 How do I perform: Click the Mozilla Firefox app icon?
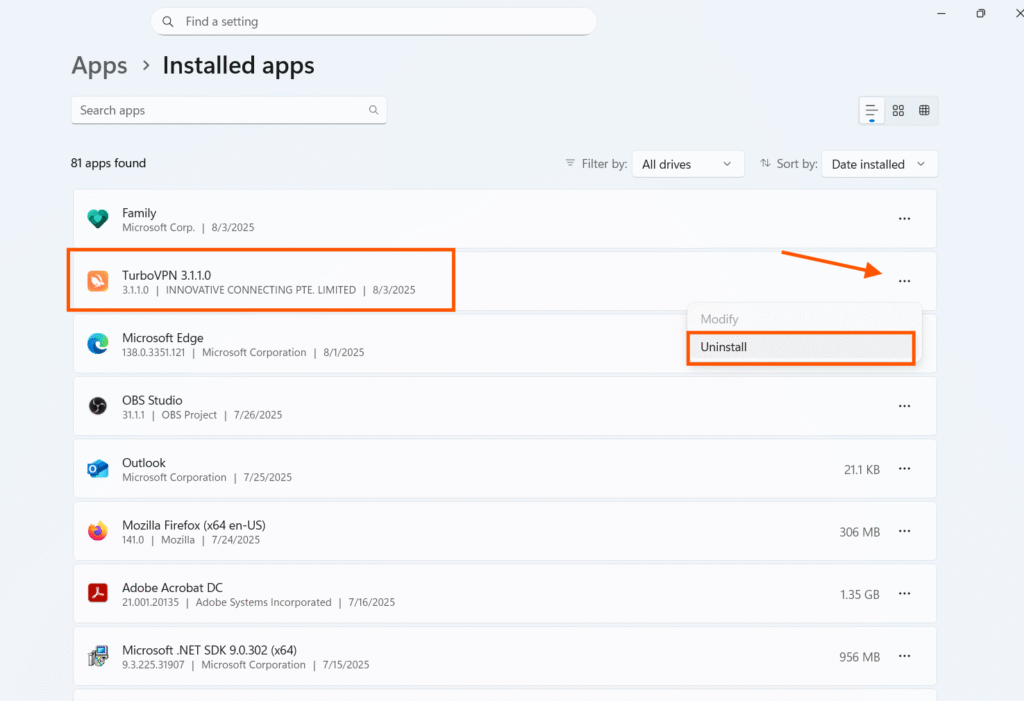click(x=98, y=531)
